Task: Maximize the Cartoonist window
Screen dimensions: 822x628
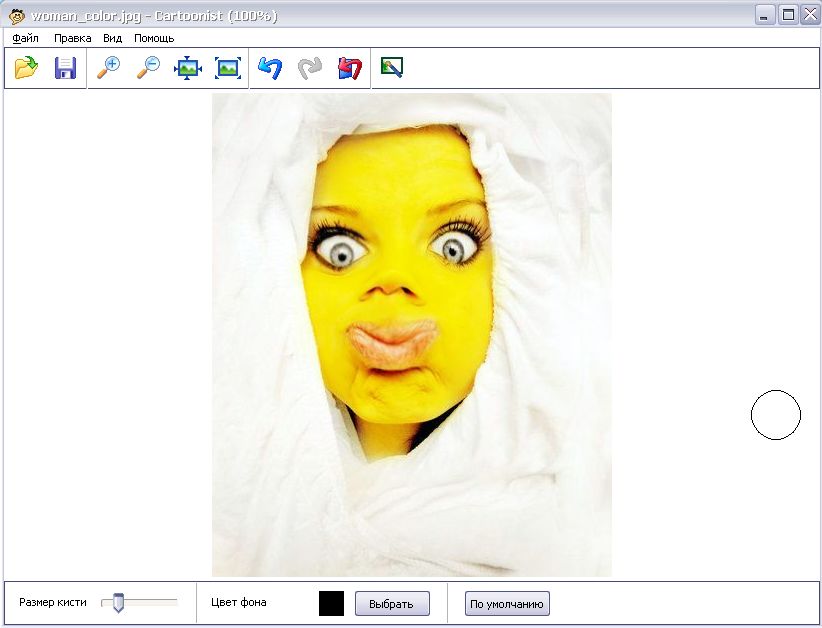Action: coord(788,15)
